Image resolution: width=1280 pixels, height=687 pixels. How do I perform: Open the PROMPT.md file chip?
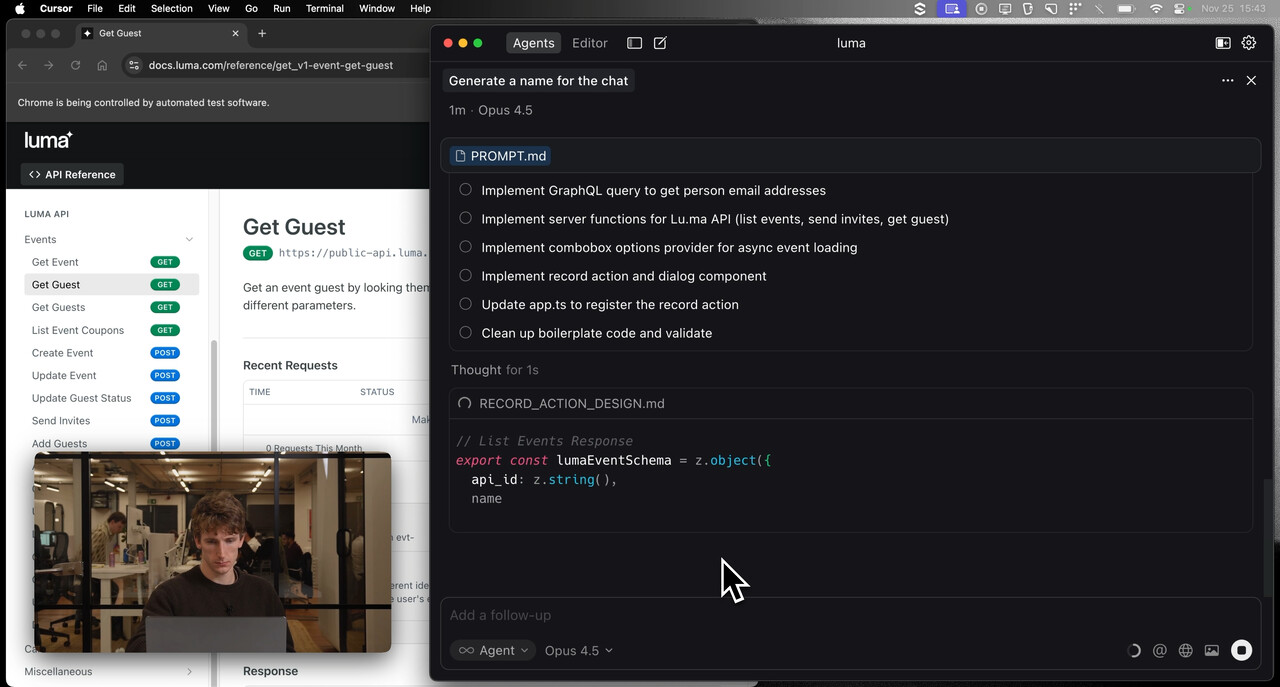(500, 156)
